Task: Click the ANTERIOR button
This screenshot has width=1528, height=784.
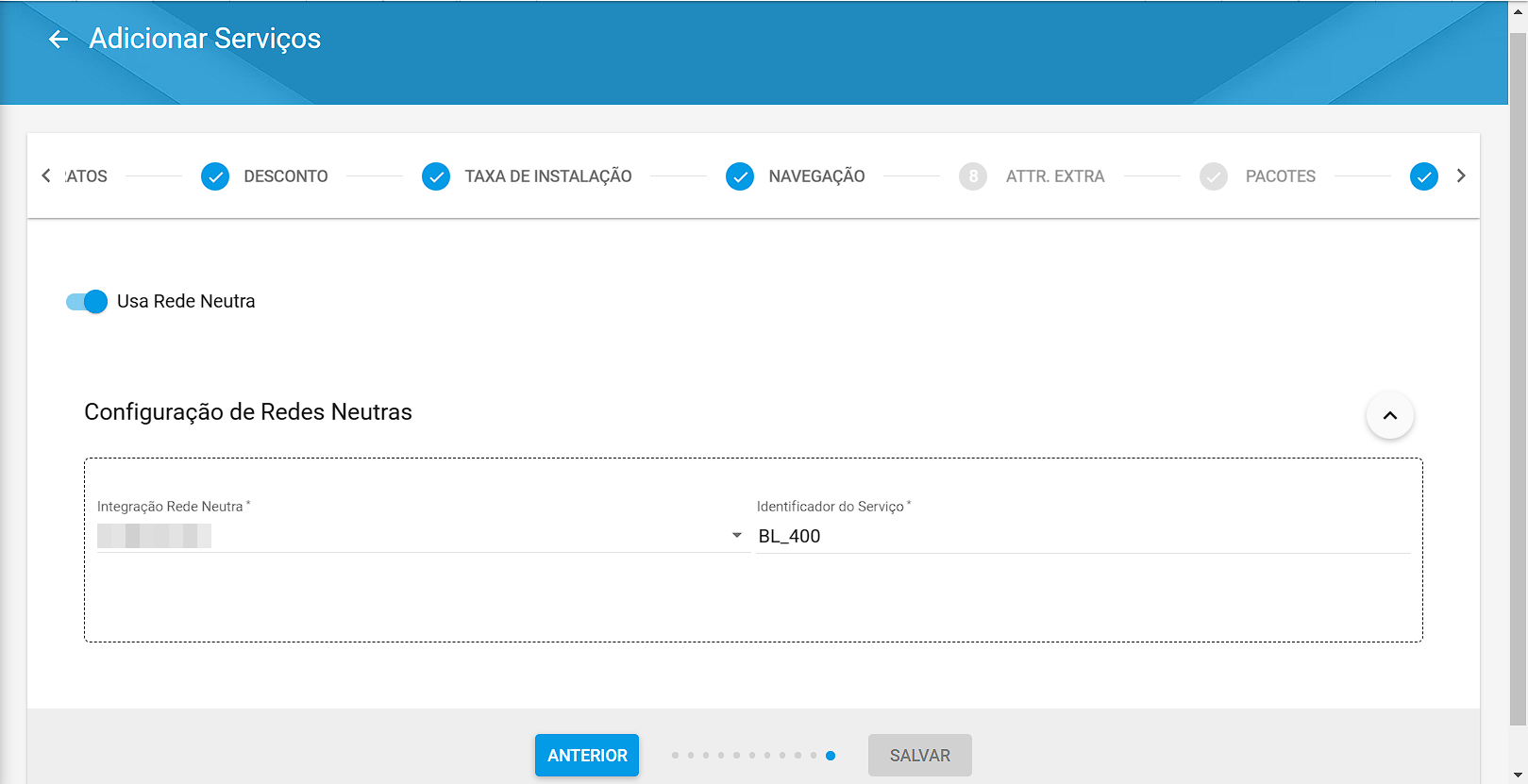Action: (x=587, y=756)
